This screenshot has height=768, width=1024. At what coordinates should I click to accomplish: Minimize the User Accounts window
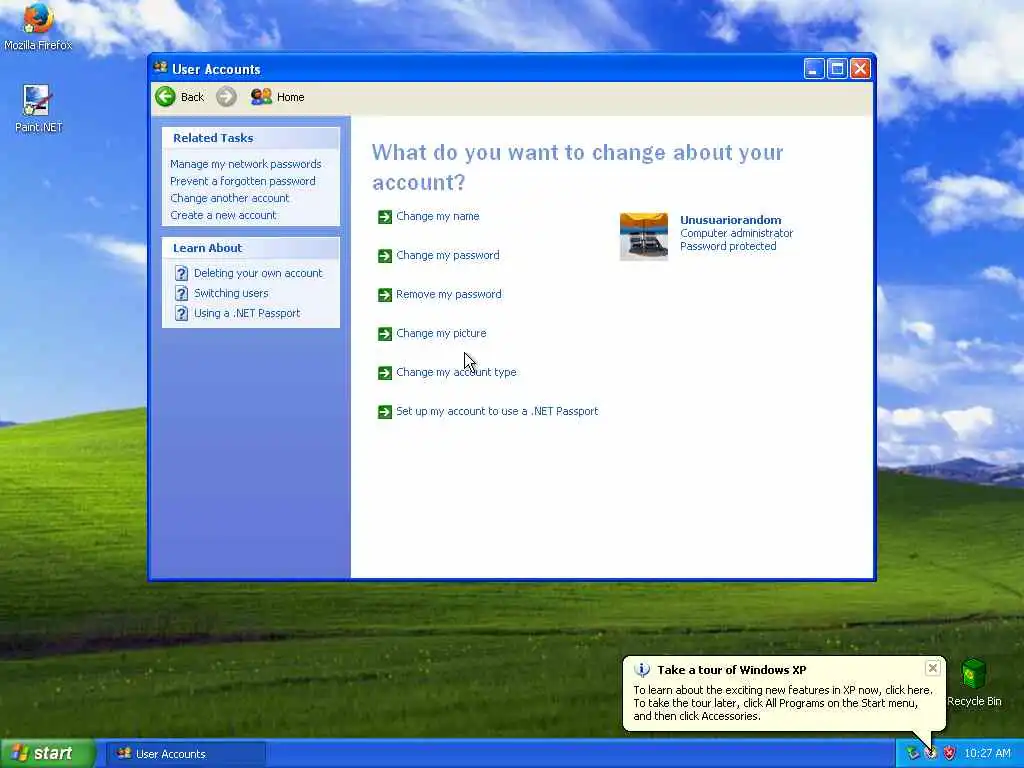pos(814,69)
